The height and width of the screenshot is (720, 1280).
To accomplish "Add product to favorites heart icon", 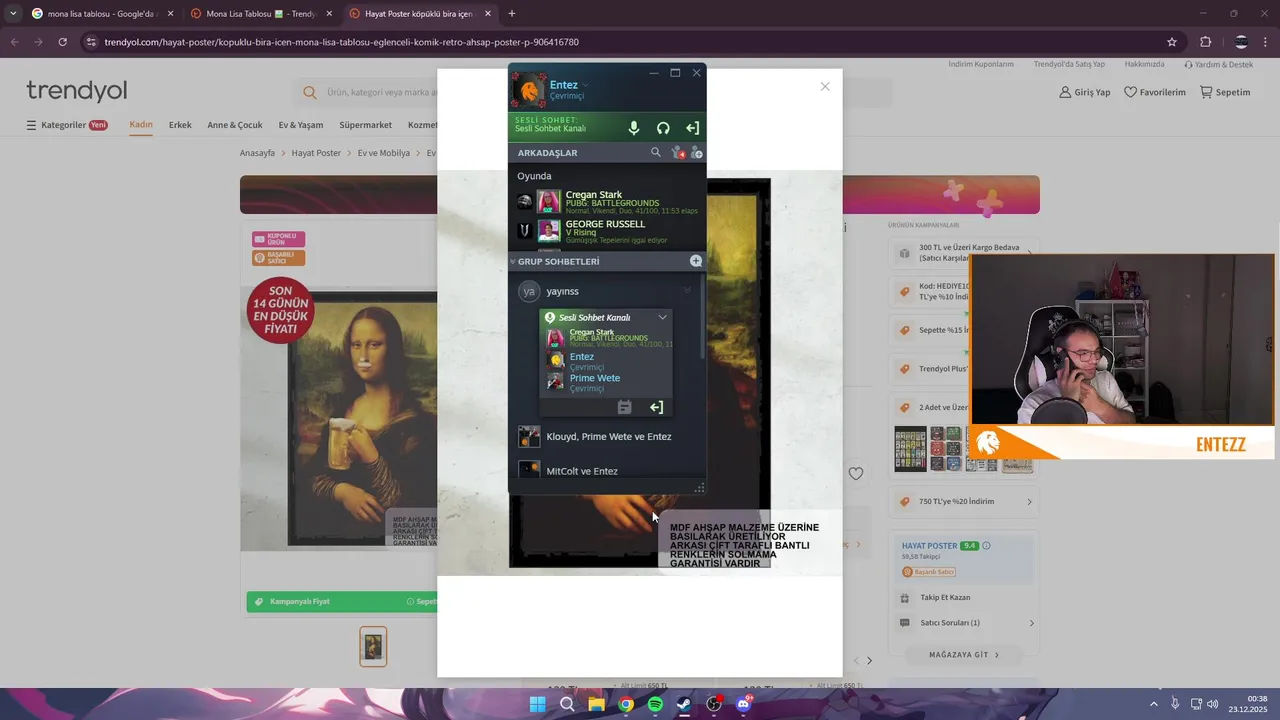I will pos(856,473).
